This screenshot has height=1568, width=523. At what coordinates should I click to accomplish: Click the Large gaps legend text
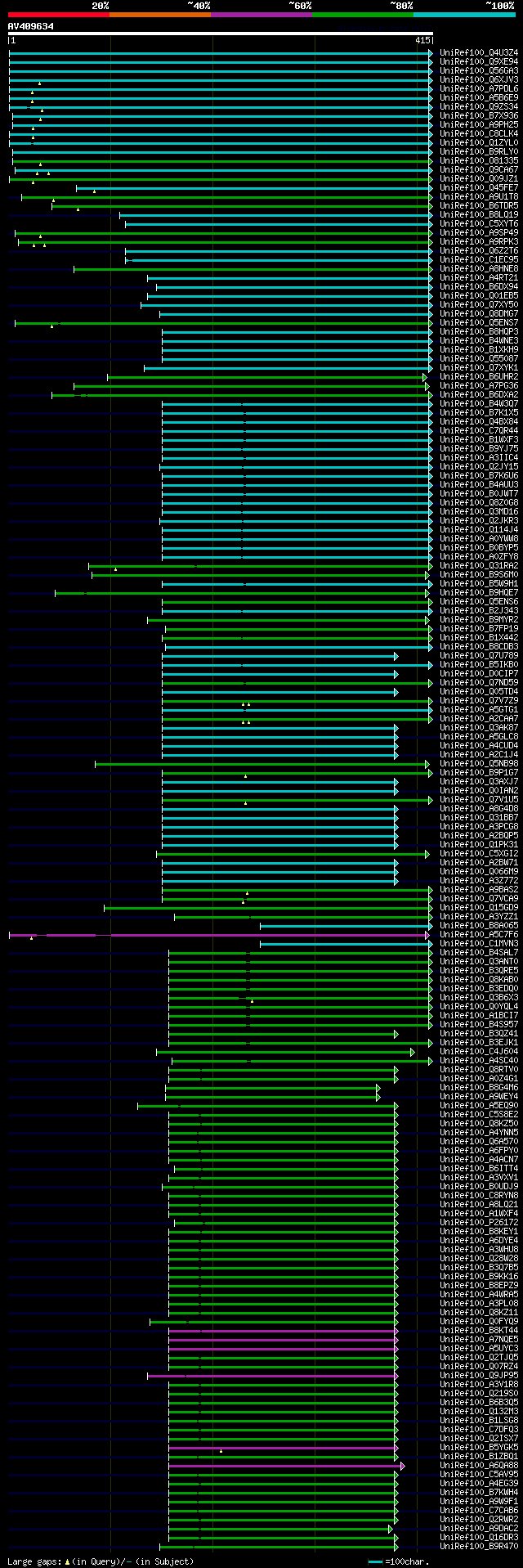point(101,1561)
